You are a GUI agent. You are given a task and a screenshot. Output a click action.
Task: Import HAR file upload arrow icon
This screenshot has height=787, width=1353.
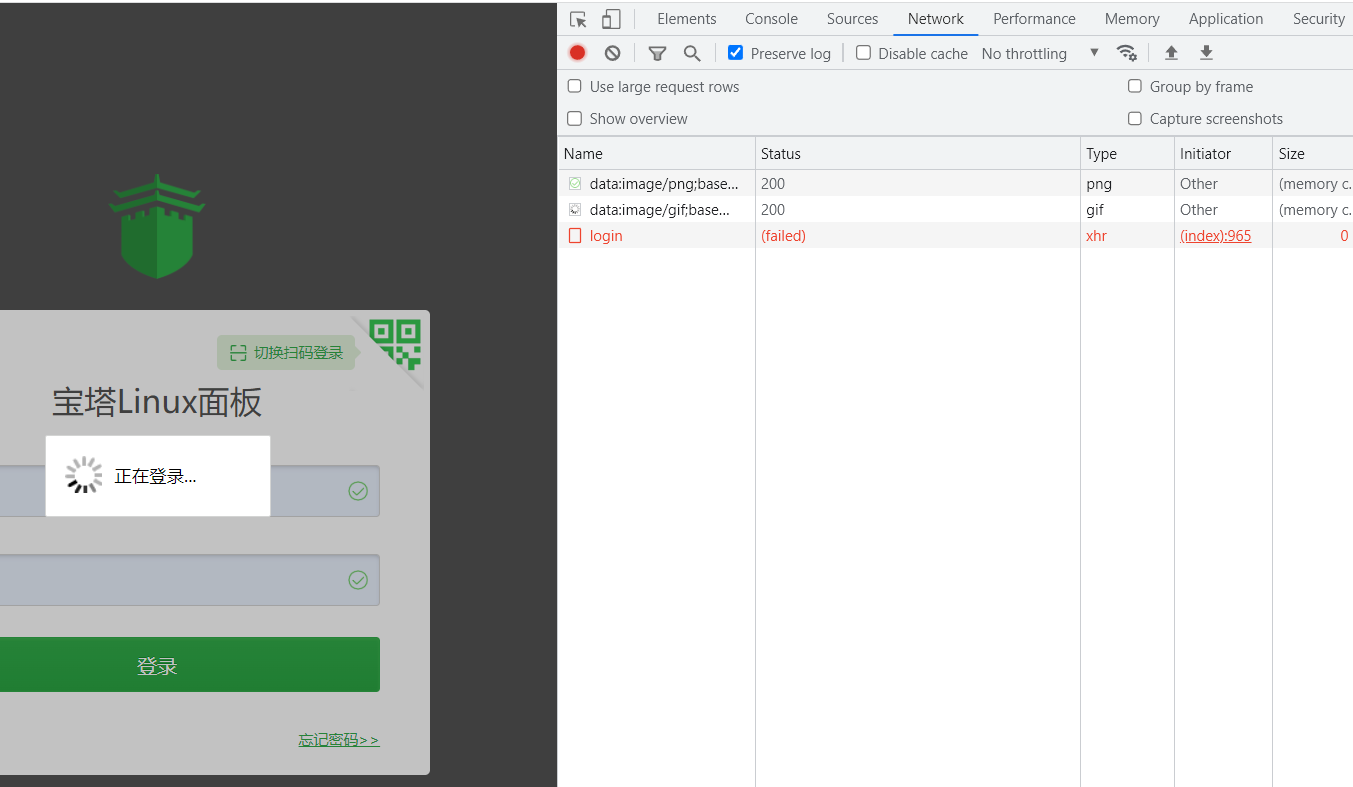(x=1171, y=53)
